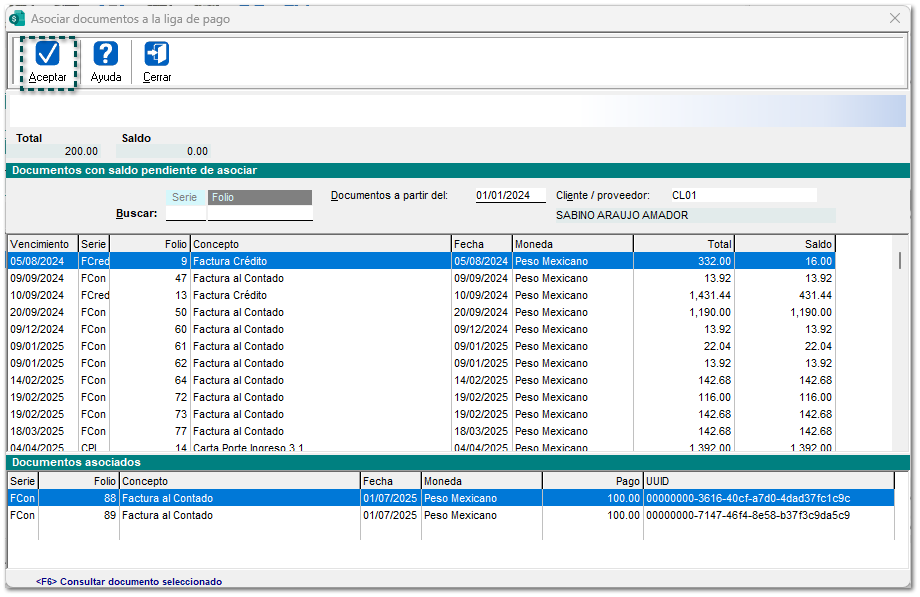The height and width of the screenshot is (597, 920).
Task: Click the Buscar folio input field
Action: pyautogui.click(x=259, y=214)
